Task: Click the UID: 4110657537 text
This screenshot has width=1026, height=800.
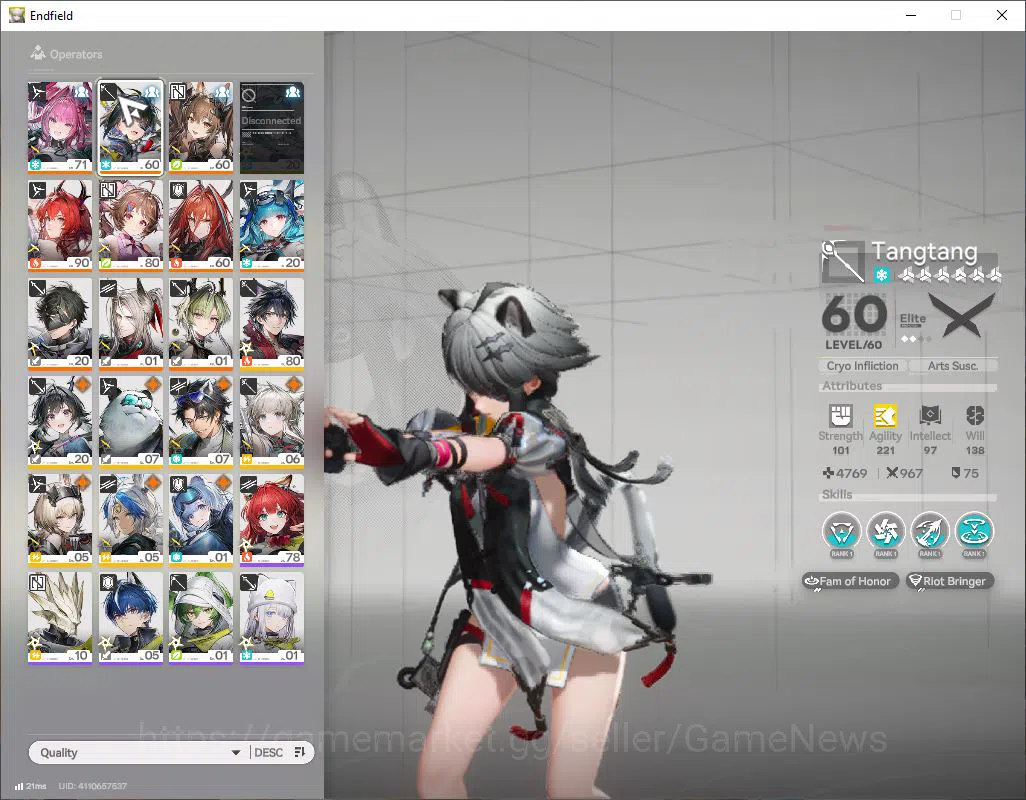Action: point(92,786)
